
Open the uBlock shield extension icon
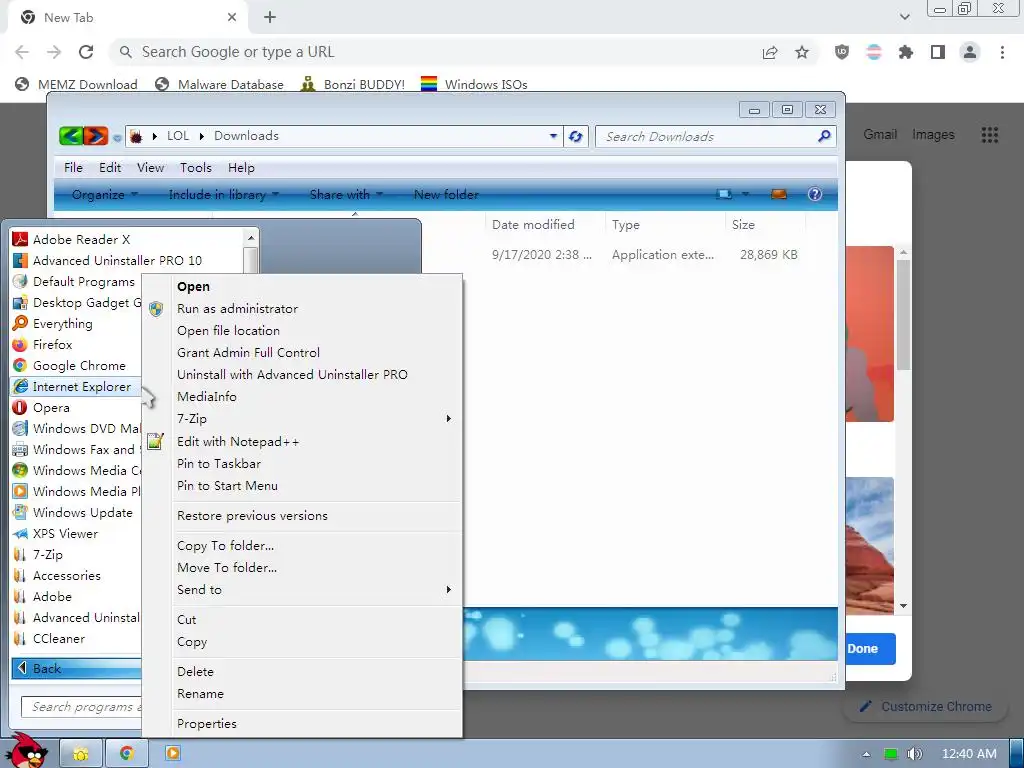tap(842, 52)
